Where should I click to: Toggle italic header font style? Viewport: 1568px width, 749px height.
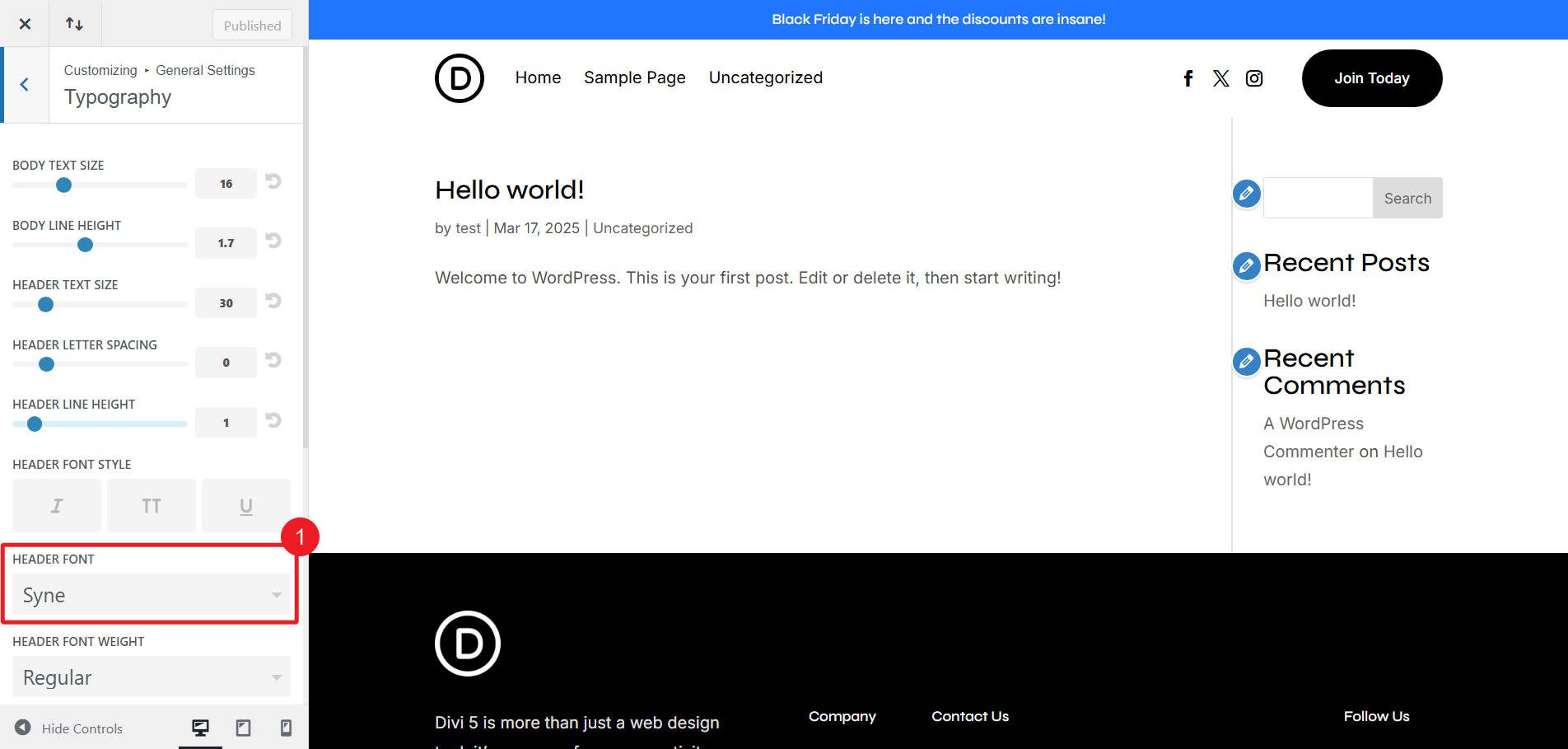(x=56, y=505)
